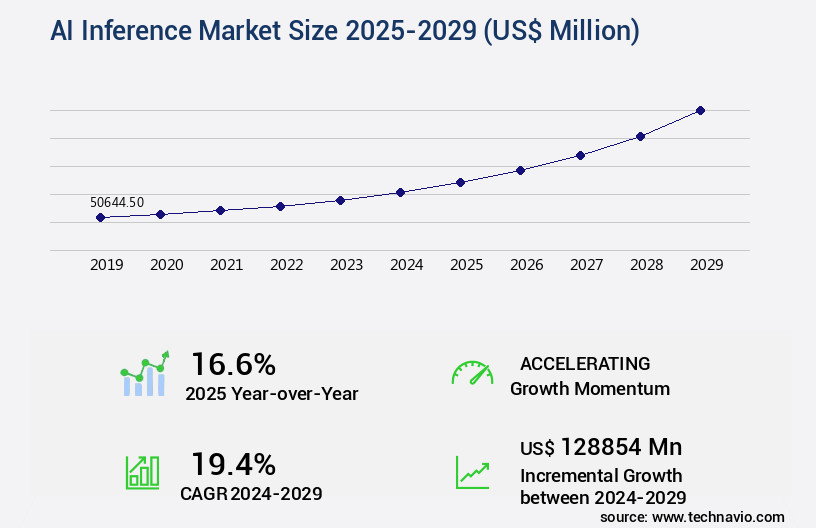Click the 2027 data point marker
This screenshot has width=816, height=528.
click(x=580, y=155)
